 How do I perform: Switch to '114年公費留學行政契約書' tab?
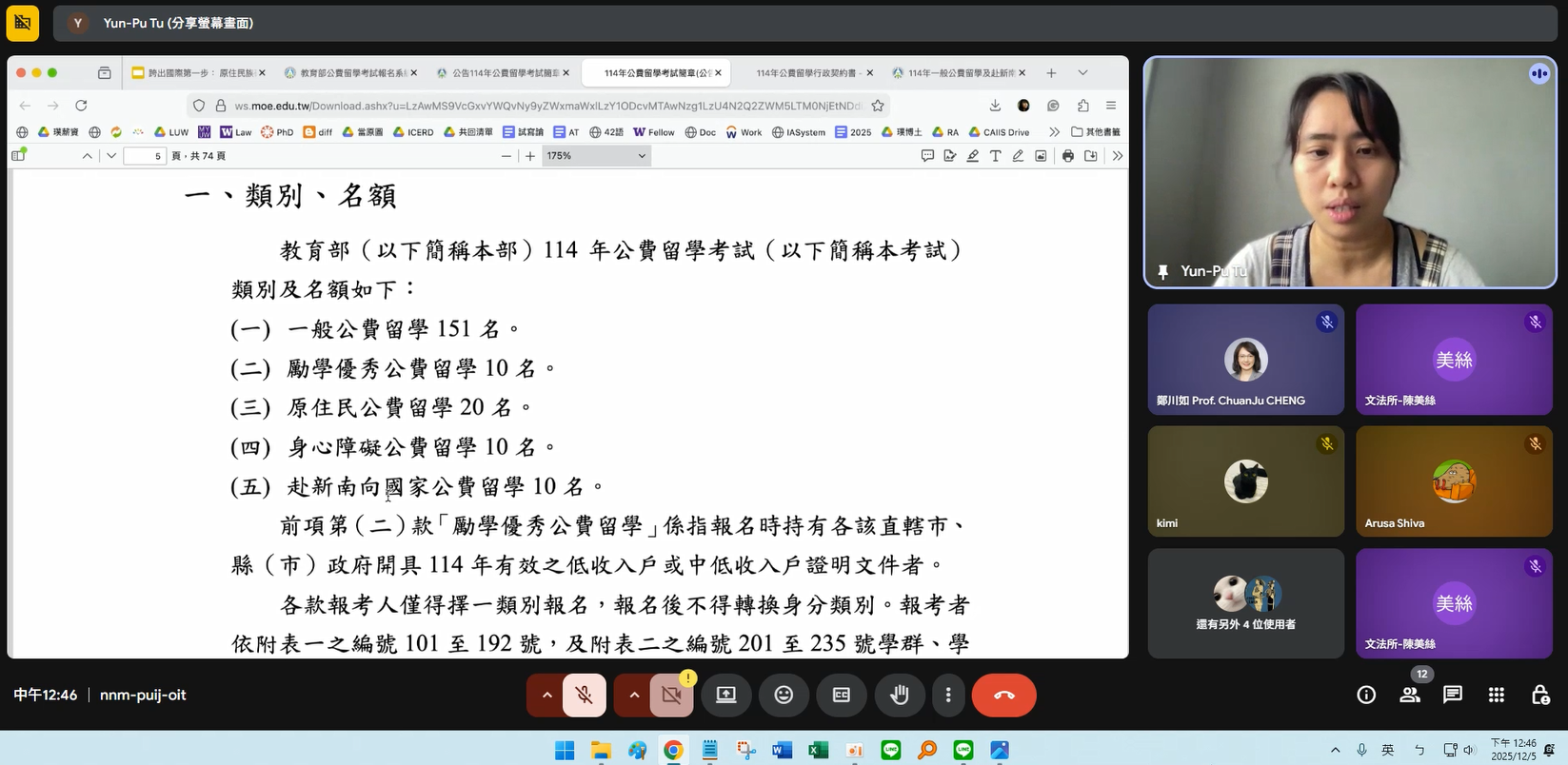[807, 73]
